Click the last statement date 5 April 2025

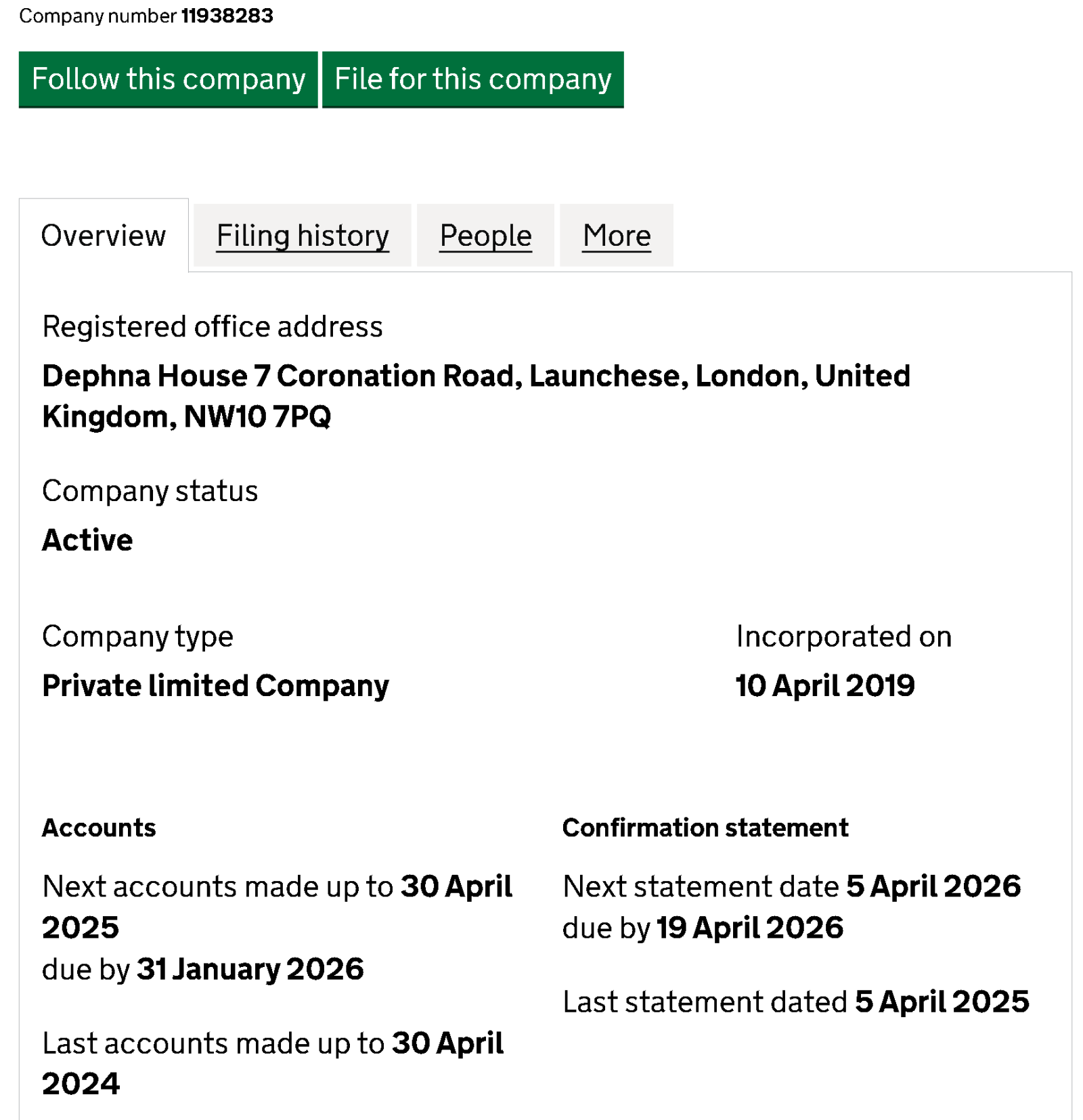(942, 1002)
